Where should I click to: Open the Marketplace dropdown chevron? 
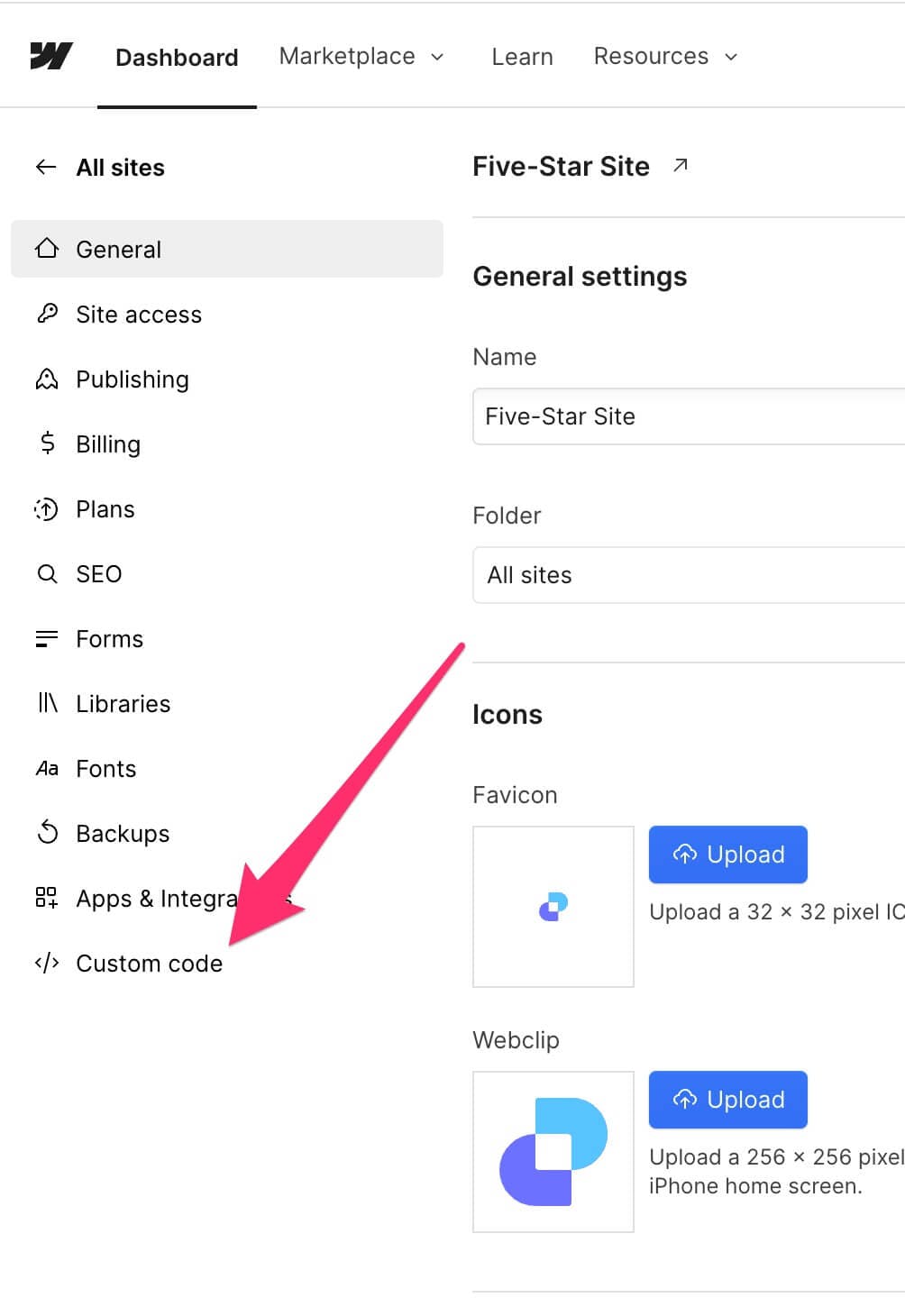click(438, 57)
